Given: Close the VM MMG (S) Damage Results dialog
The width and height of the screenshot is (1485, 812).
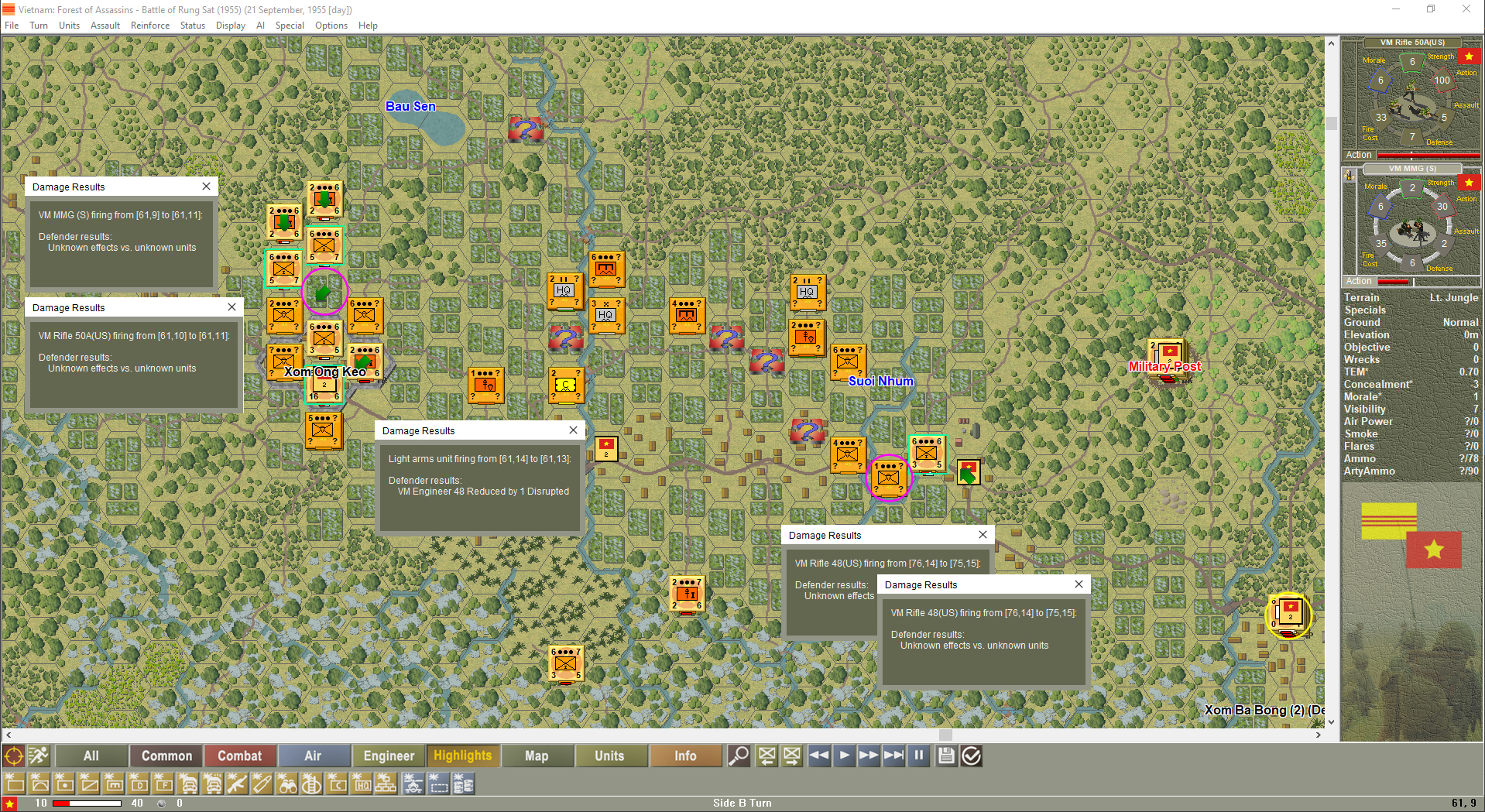Looking at the screenshot, I should pos(206,187).
